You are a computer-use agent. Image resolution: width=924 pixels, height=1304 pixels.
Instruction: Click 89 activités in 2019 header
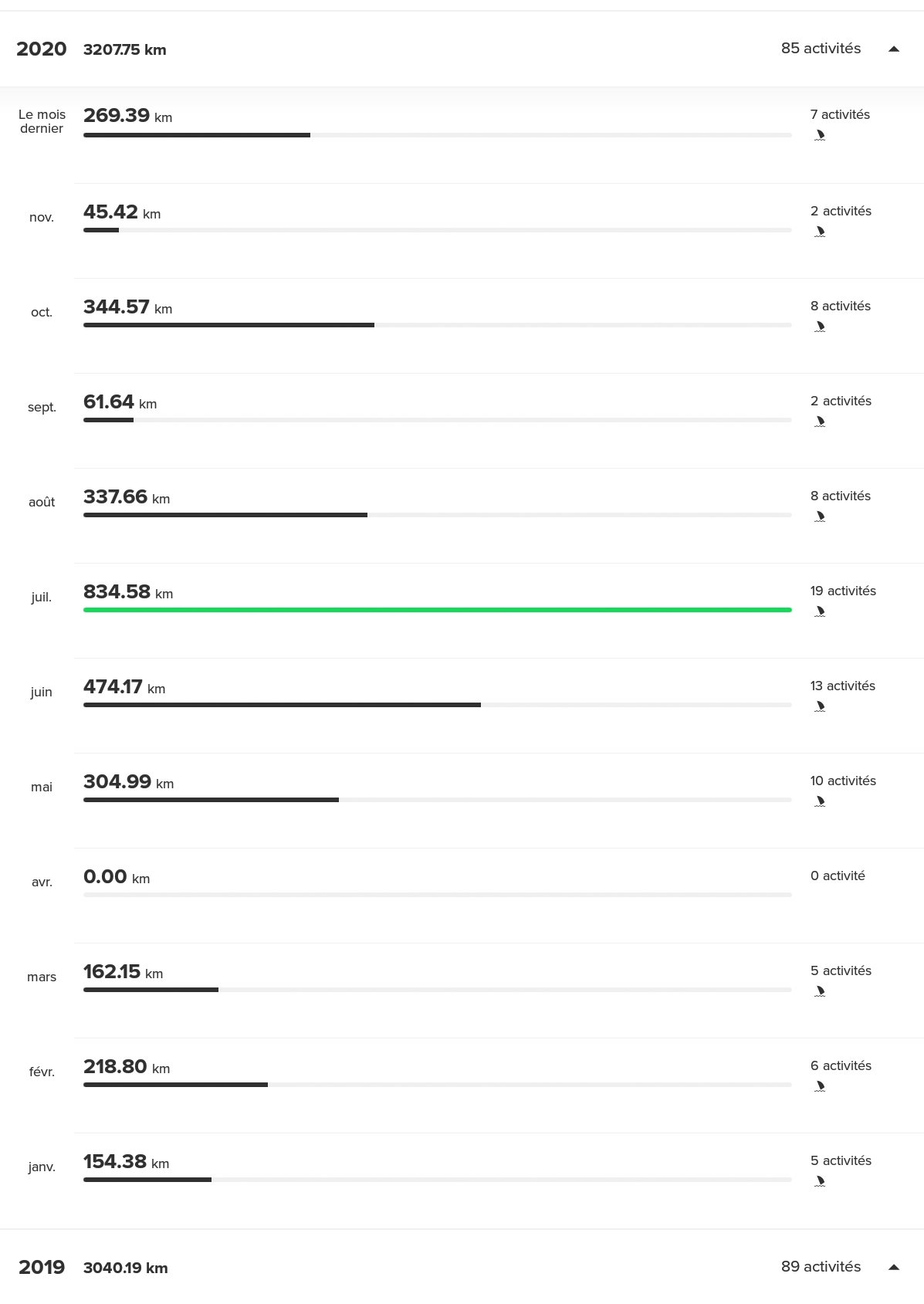pos(821,1266)
